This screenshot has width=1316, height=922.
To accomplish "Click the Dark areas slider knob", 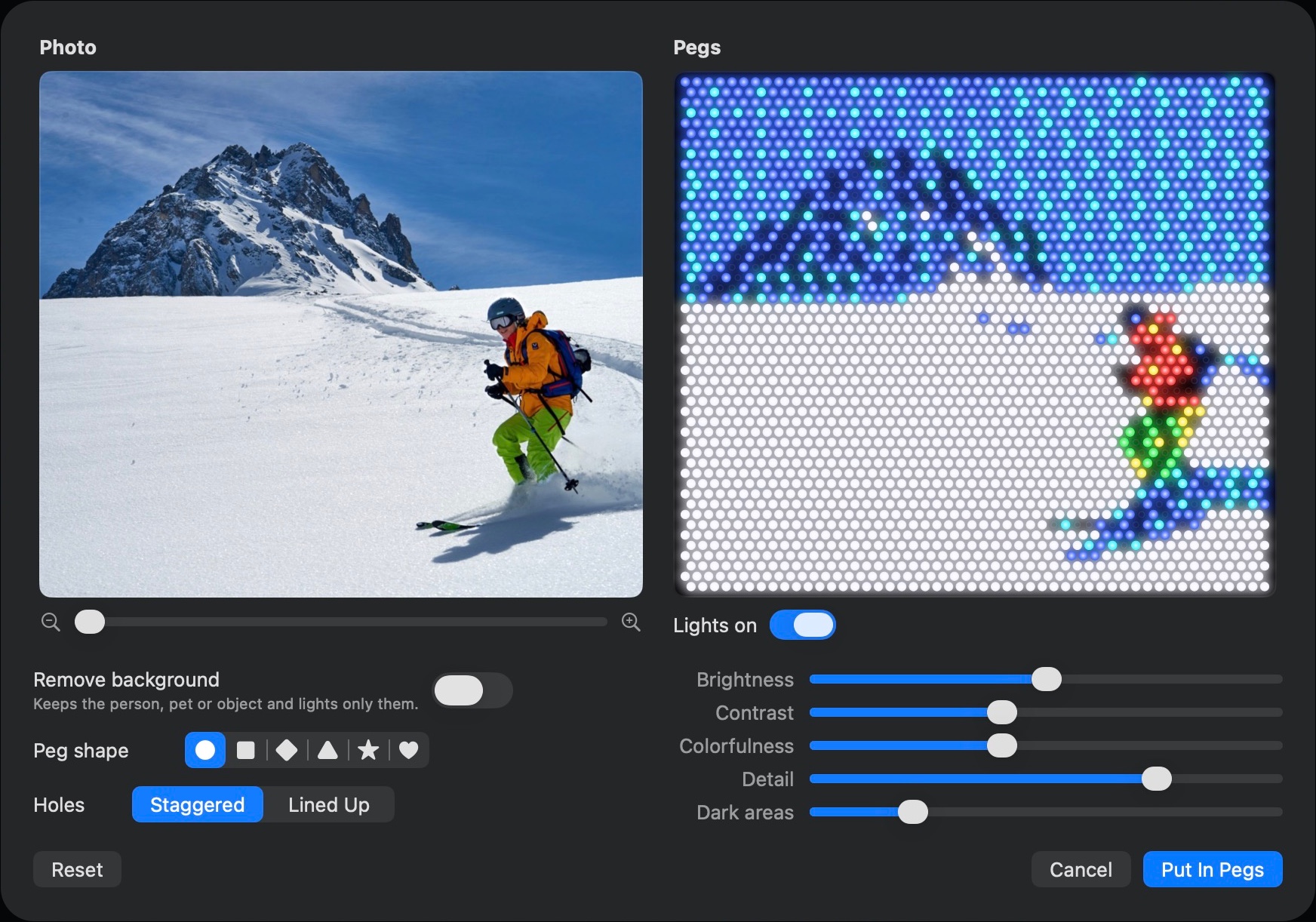I will click(913, 812).
